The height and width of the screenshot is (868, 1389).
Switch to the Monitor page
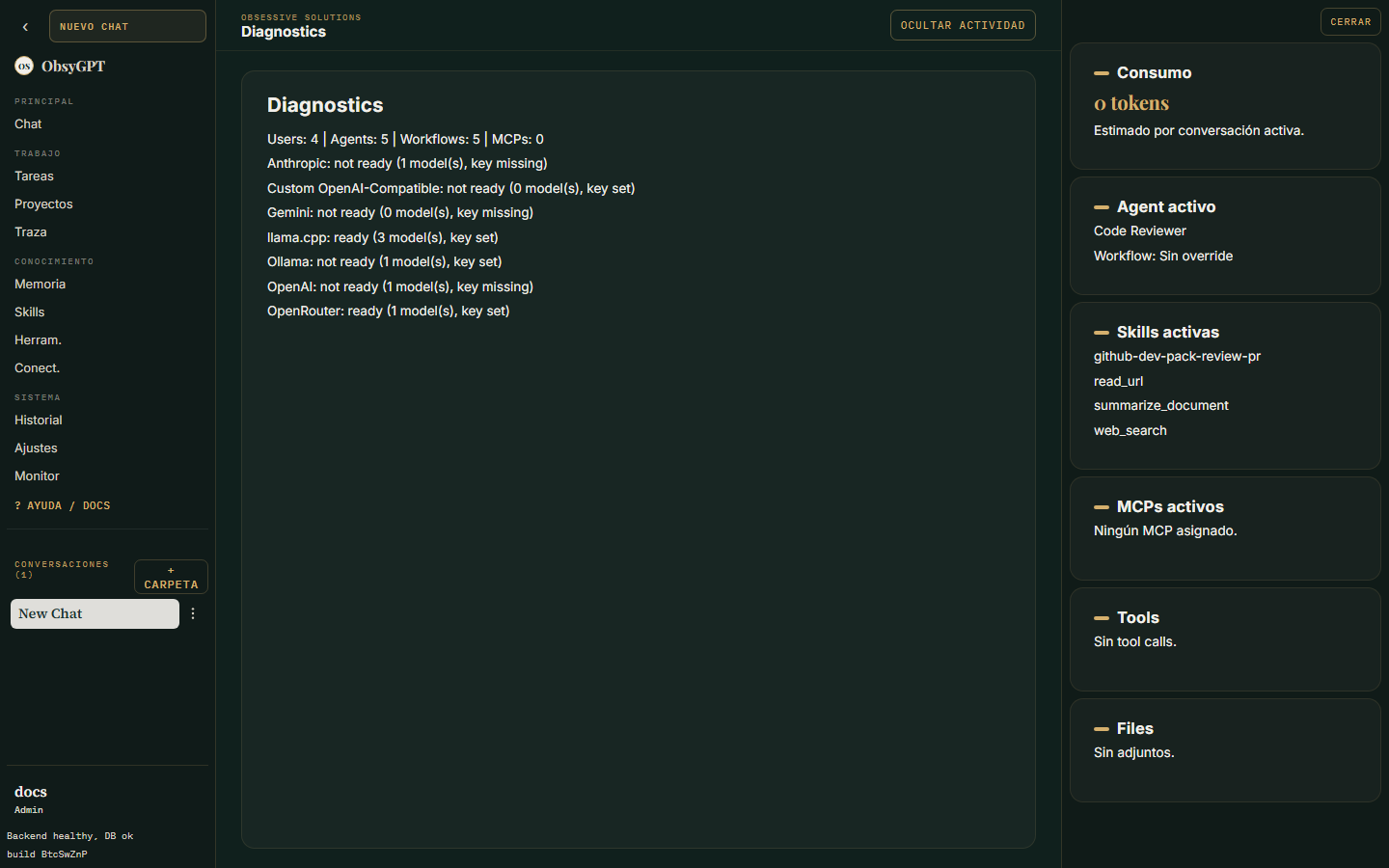coord(37,475)
